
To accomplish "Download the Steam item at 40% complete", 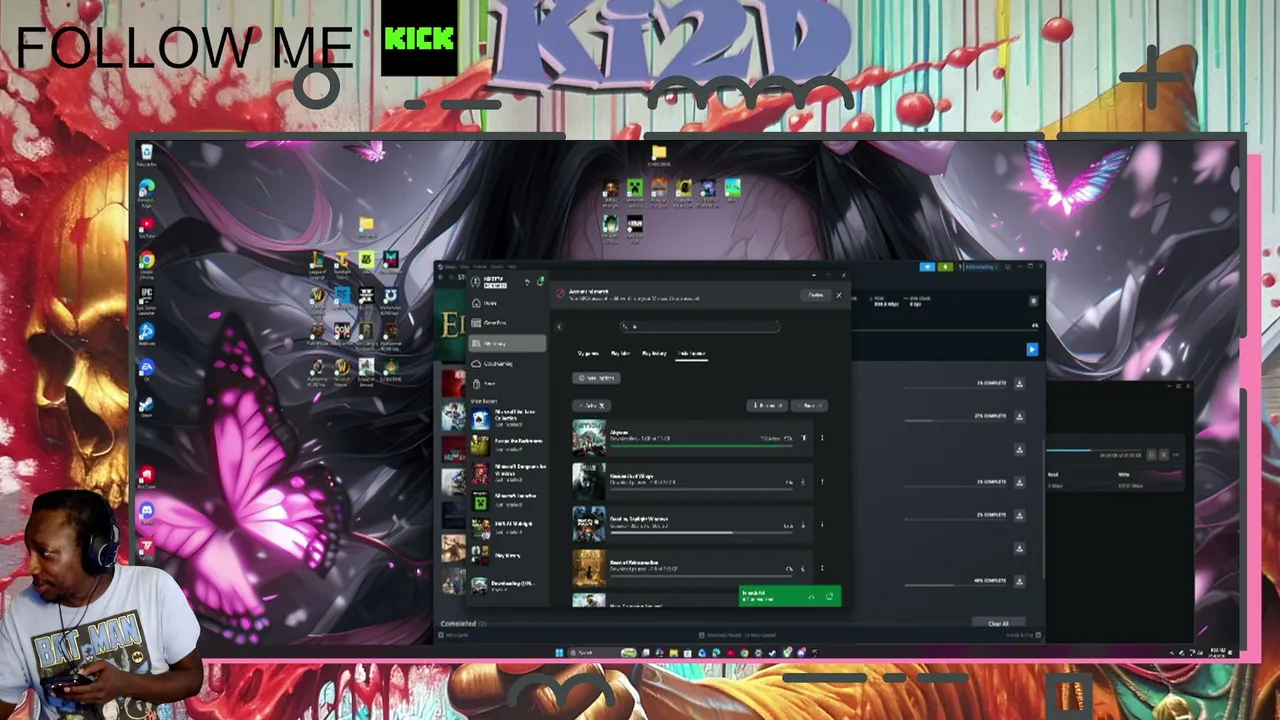I will tap(1019, 581).
